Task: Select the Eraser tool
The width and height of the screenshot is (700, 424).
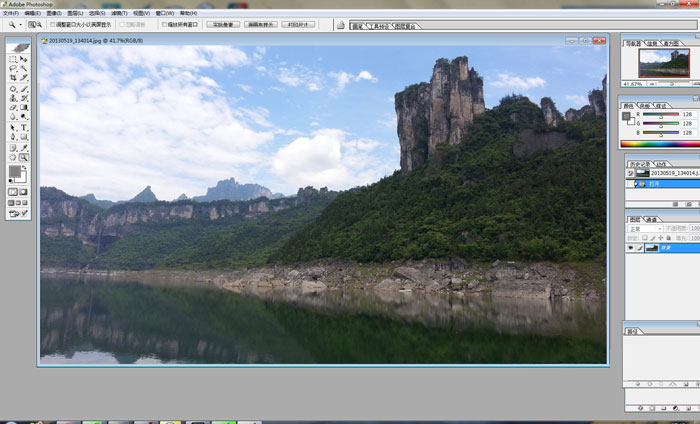Action: click(13, 108)
